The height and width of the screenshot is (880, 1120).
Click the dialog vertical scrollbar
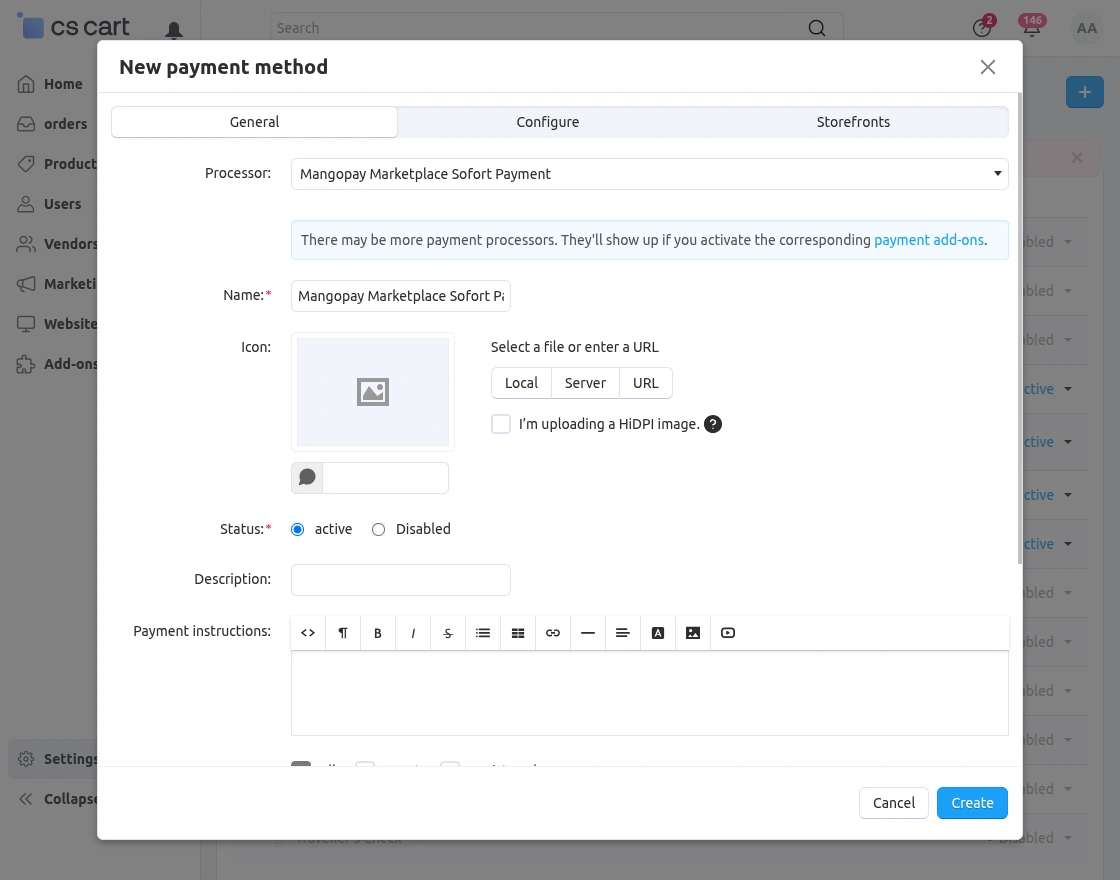pos(1019,329)
